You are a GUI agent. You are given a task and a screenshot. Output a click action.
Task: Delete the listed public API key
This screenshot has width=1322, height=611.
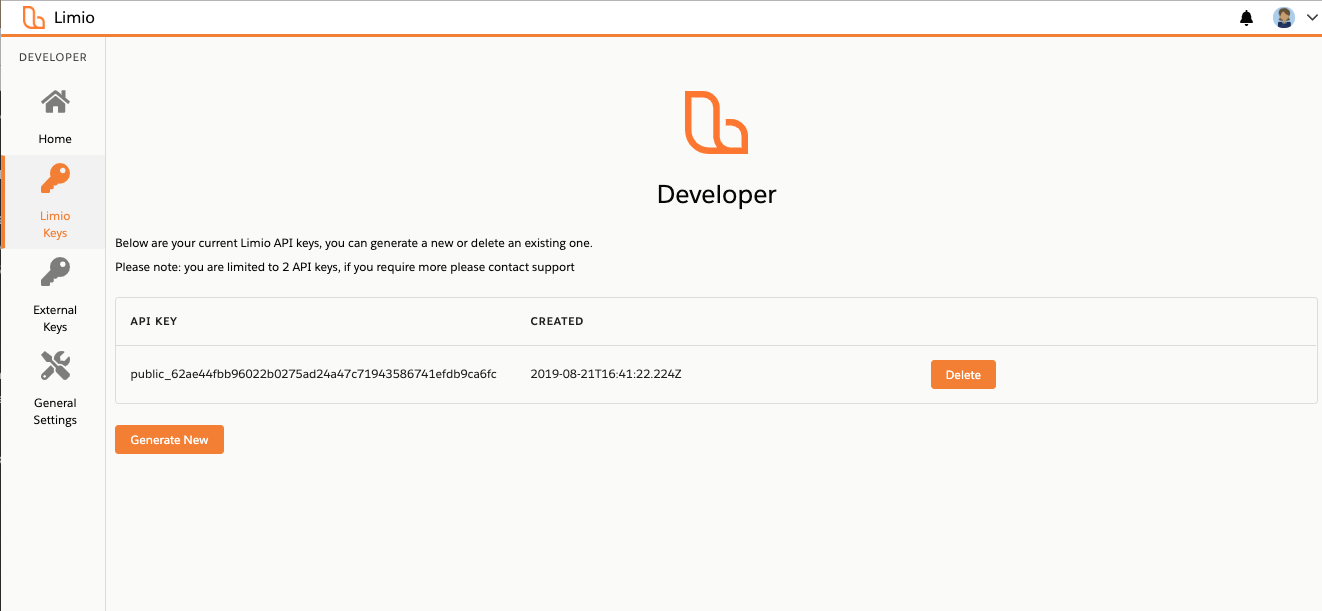click(963, 375)
